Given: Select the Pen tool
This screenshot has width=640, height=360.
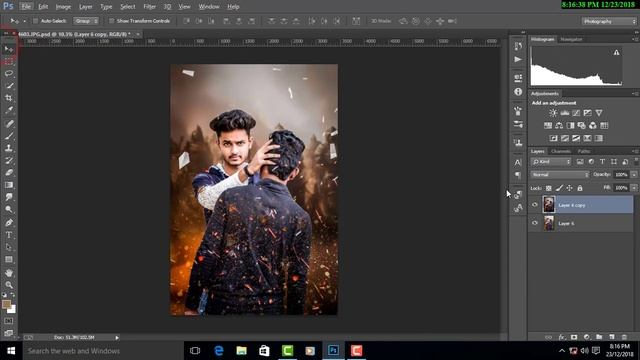Looking at the screenshot, I should [x=9, y=222].
